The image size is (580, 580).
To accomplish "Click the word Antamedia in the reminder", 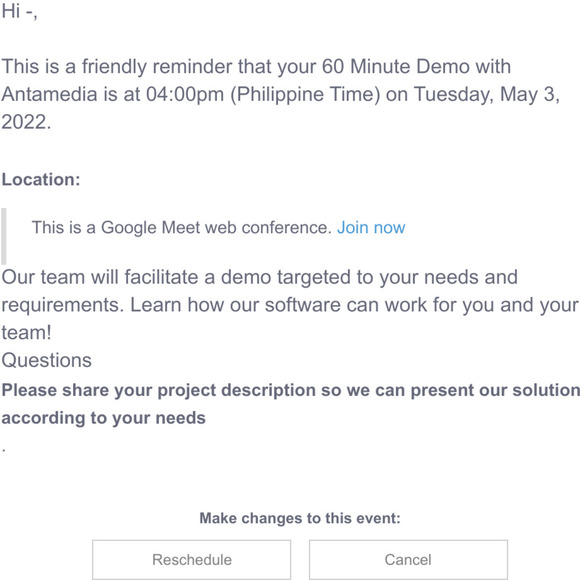I will (50, 94).
